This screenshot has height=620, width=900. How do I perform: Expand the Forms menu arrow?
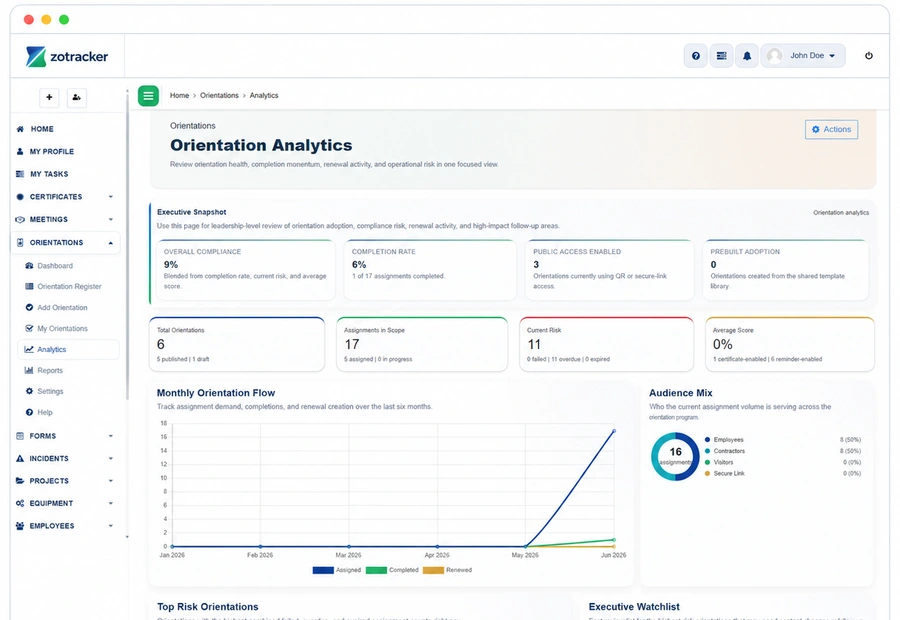tap(111, 436)
